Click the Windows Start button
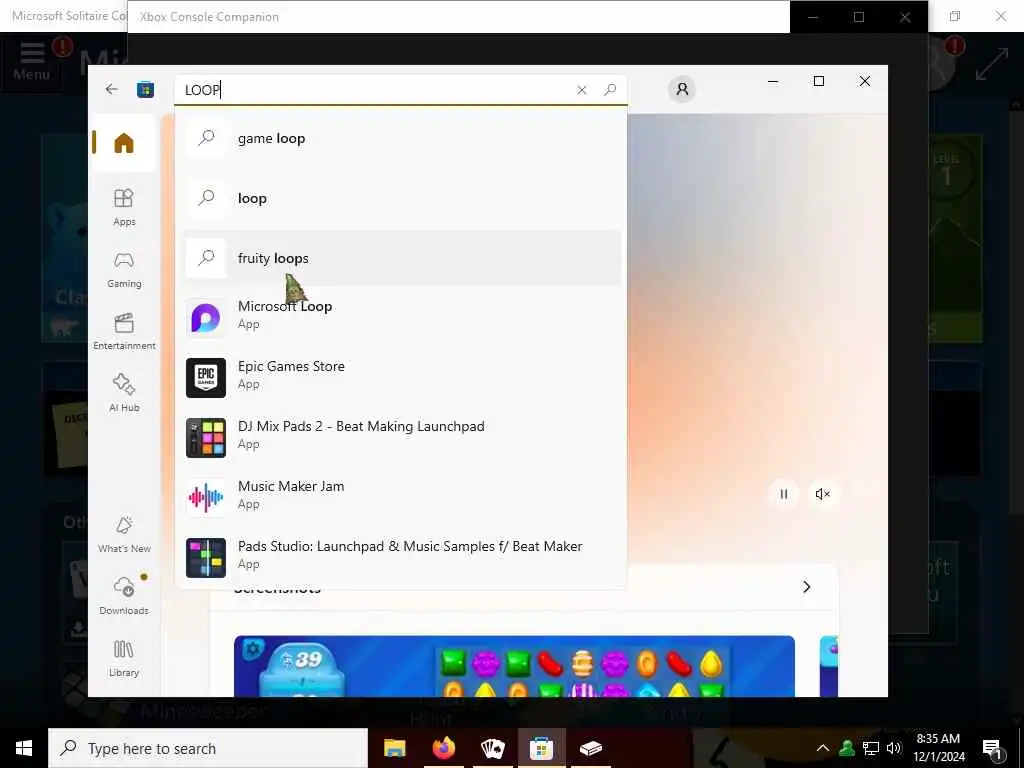Screen dimensions: 1024x768 click(x=24, y=748)
